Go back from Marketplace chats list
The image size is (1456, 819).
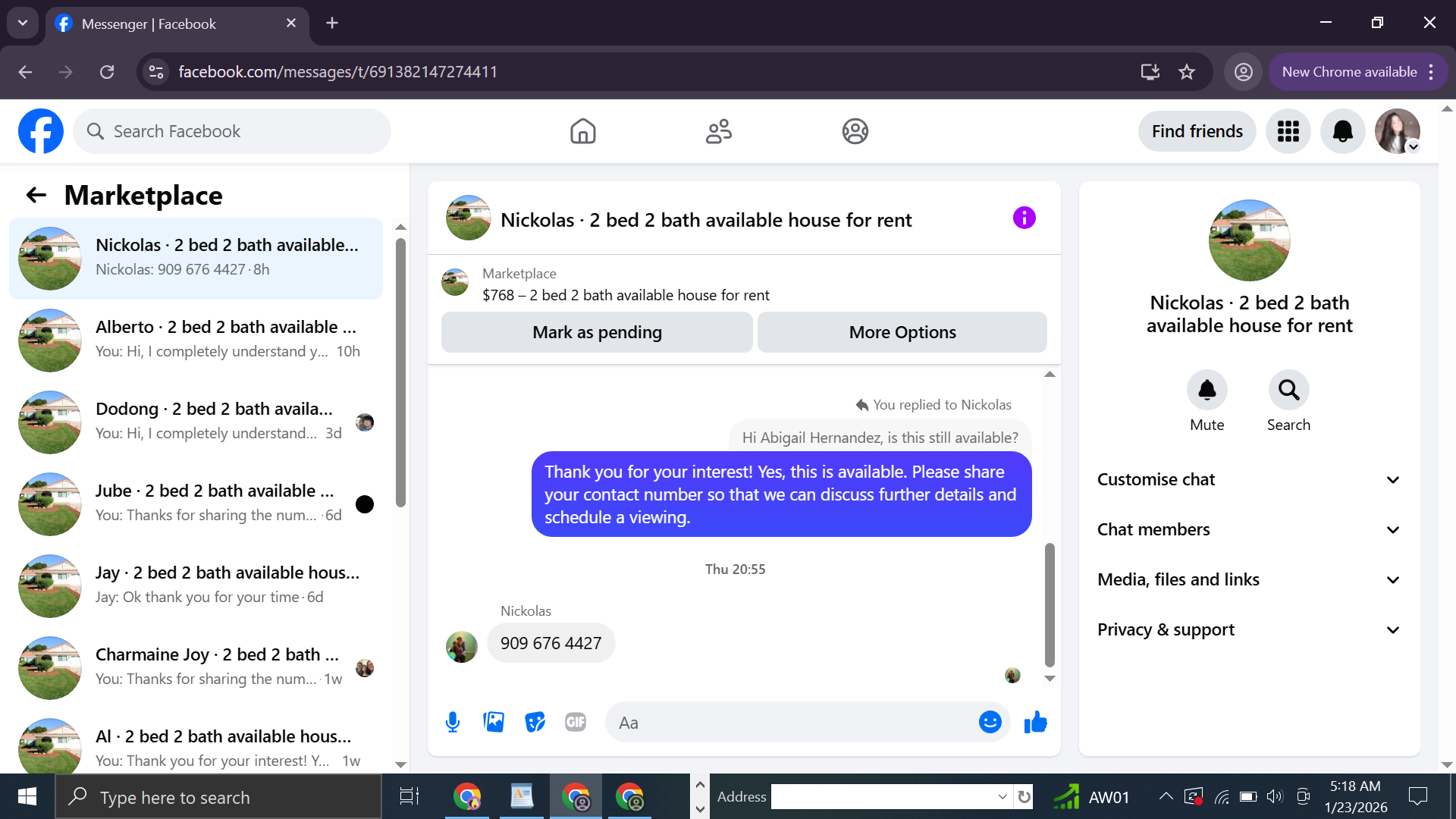pyautogui.click(x=36, y=196)
